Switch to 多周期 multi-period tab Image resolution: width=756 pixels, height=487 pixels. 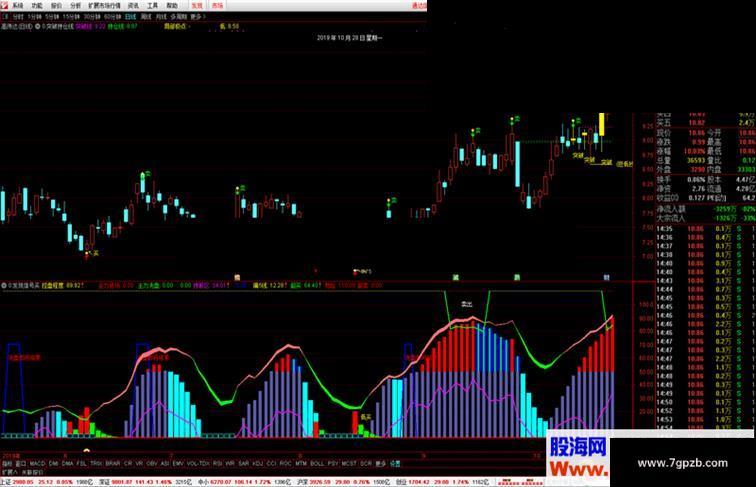(178, 16)
